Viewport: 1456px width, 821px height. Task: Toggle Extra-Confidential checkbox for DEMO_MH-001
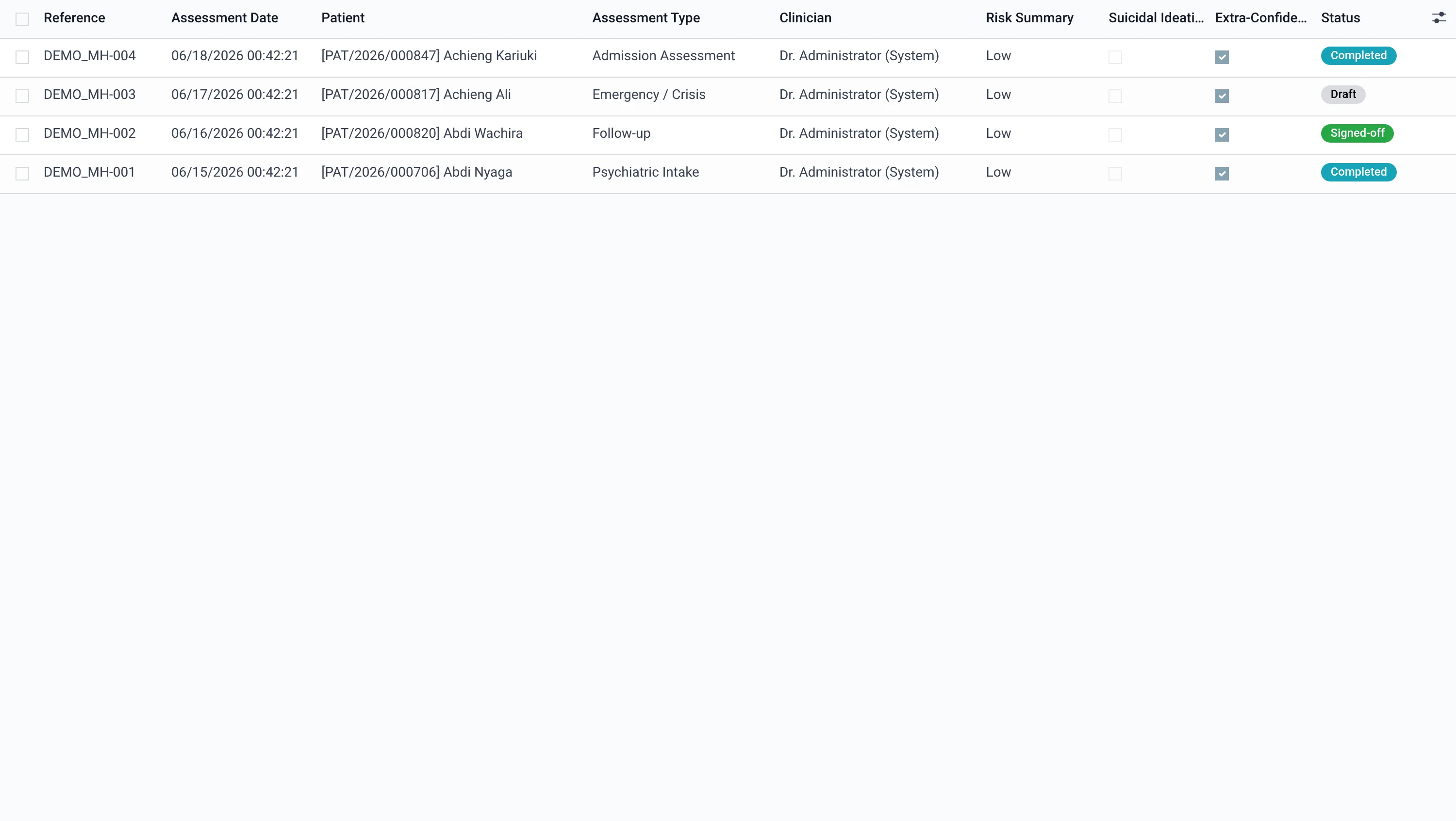(x=1222, y=173)
